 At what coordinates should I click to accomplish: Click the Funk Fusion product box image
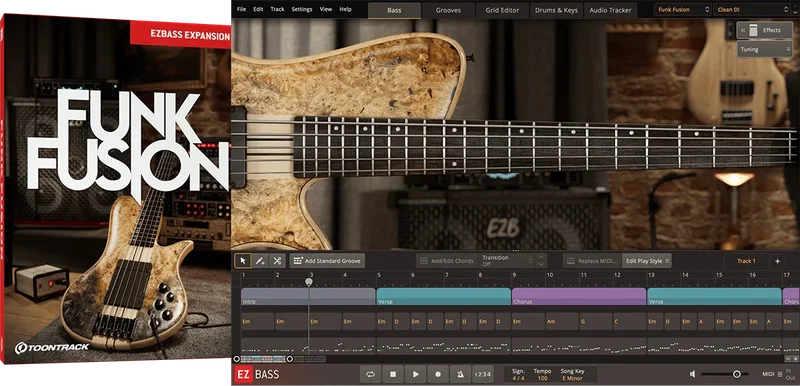coord(115,189)
